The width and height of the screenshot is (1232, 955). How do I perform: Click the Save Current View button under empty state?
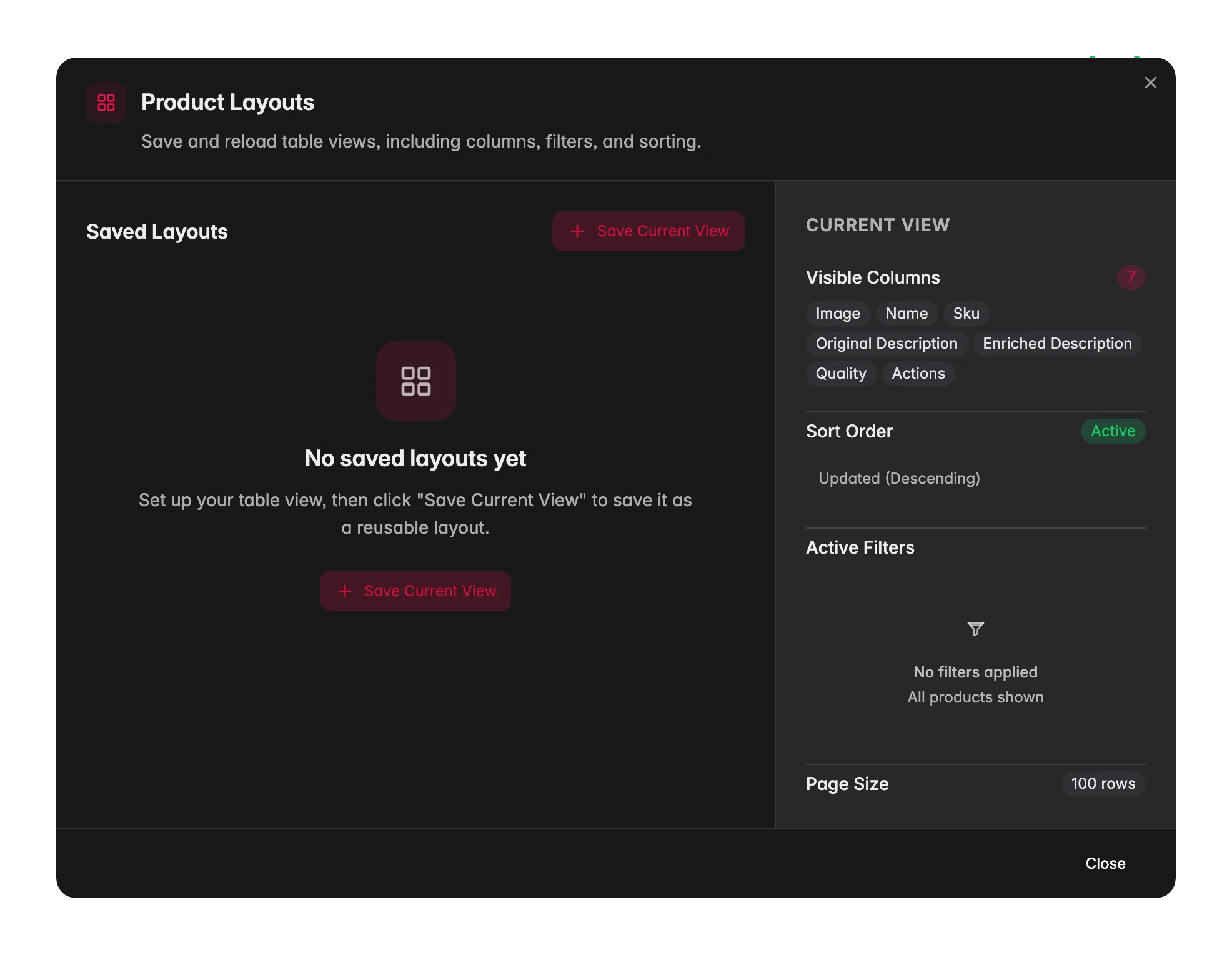[x=415, y=591]
